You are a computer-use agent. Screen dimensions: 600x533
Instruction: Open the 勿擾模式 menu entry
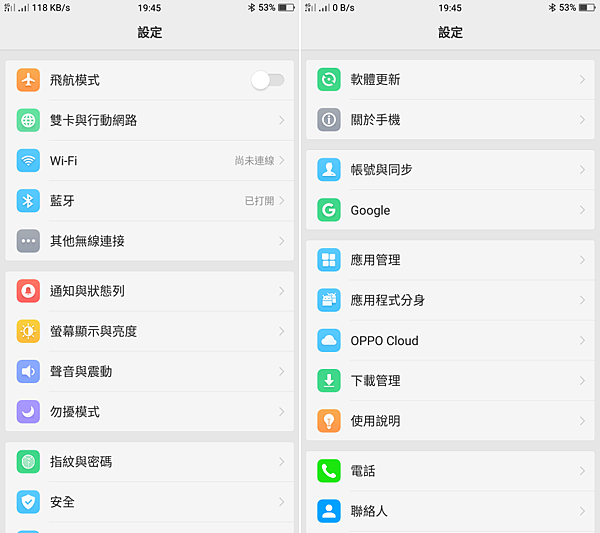pyautogui.click(x=150, y=412)
